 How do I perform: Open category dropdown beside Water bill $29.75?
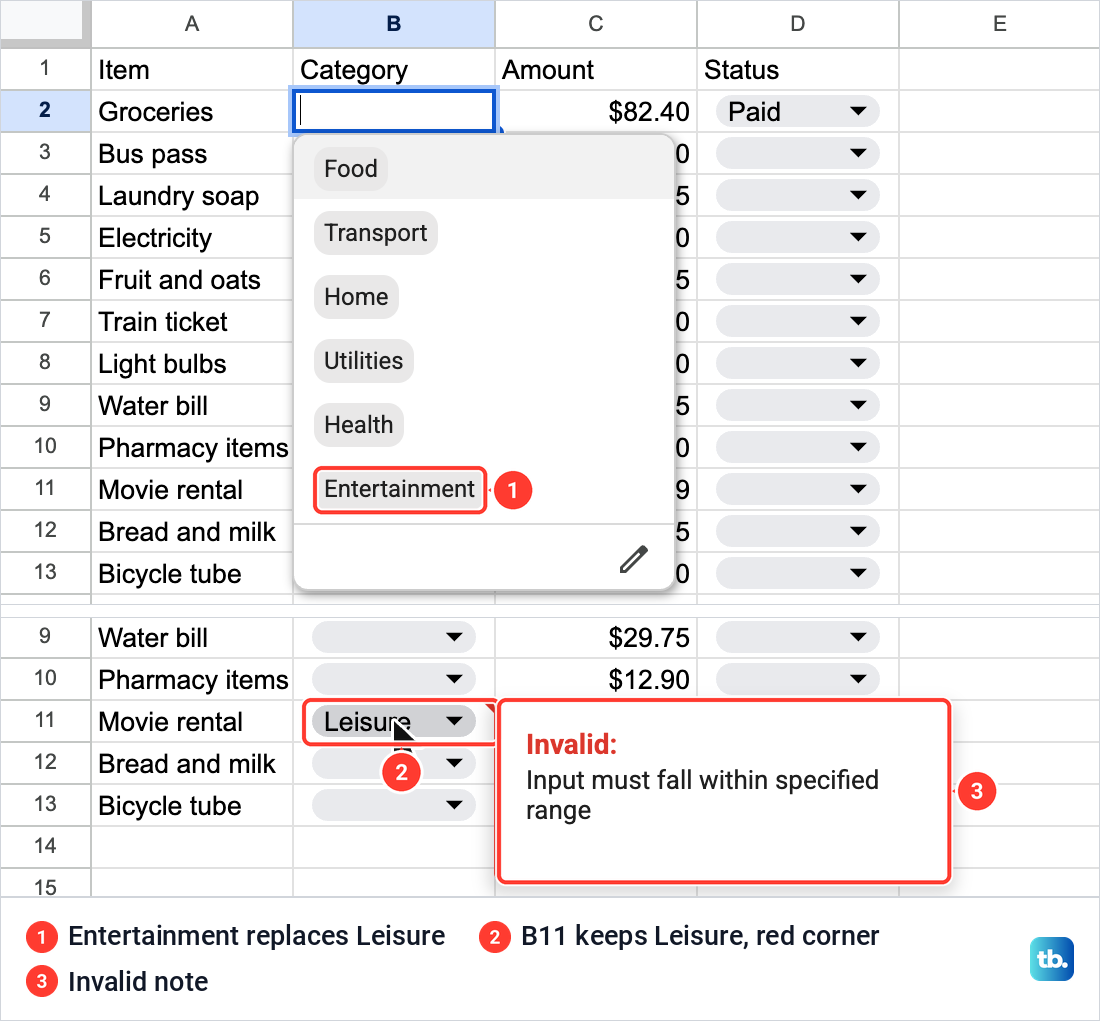(x=394, y=637)
